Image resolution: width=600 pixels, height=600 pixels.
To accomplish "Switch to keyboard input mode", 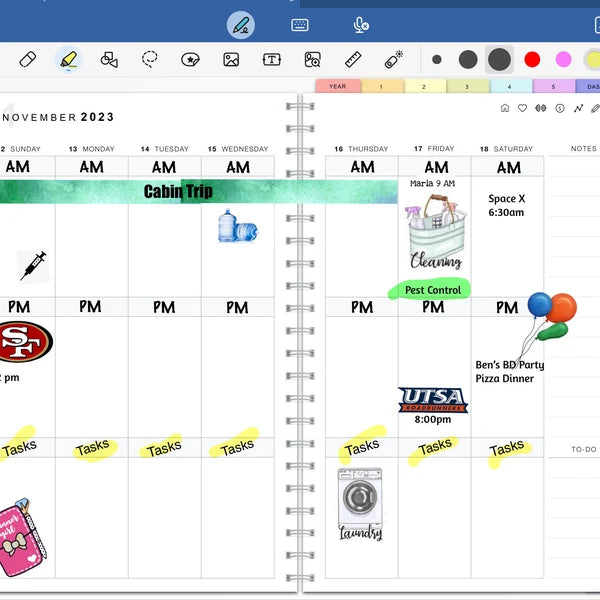I will point(300,25).
